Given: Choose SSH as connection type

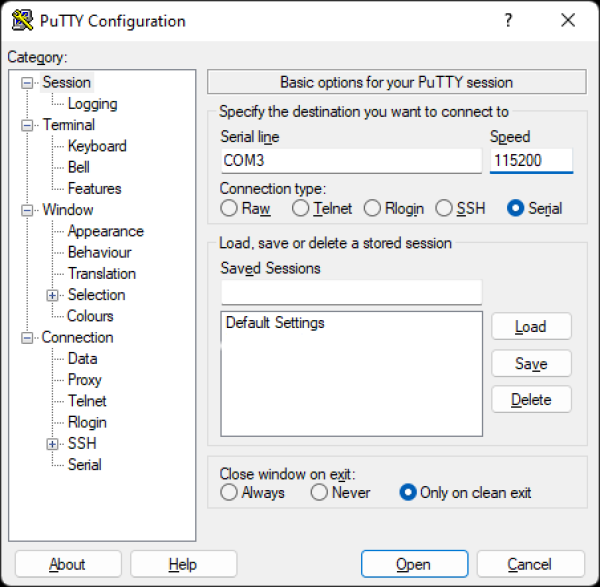Looking at the screenshot, I should 444,208.
